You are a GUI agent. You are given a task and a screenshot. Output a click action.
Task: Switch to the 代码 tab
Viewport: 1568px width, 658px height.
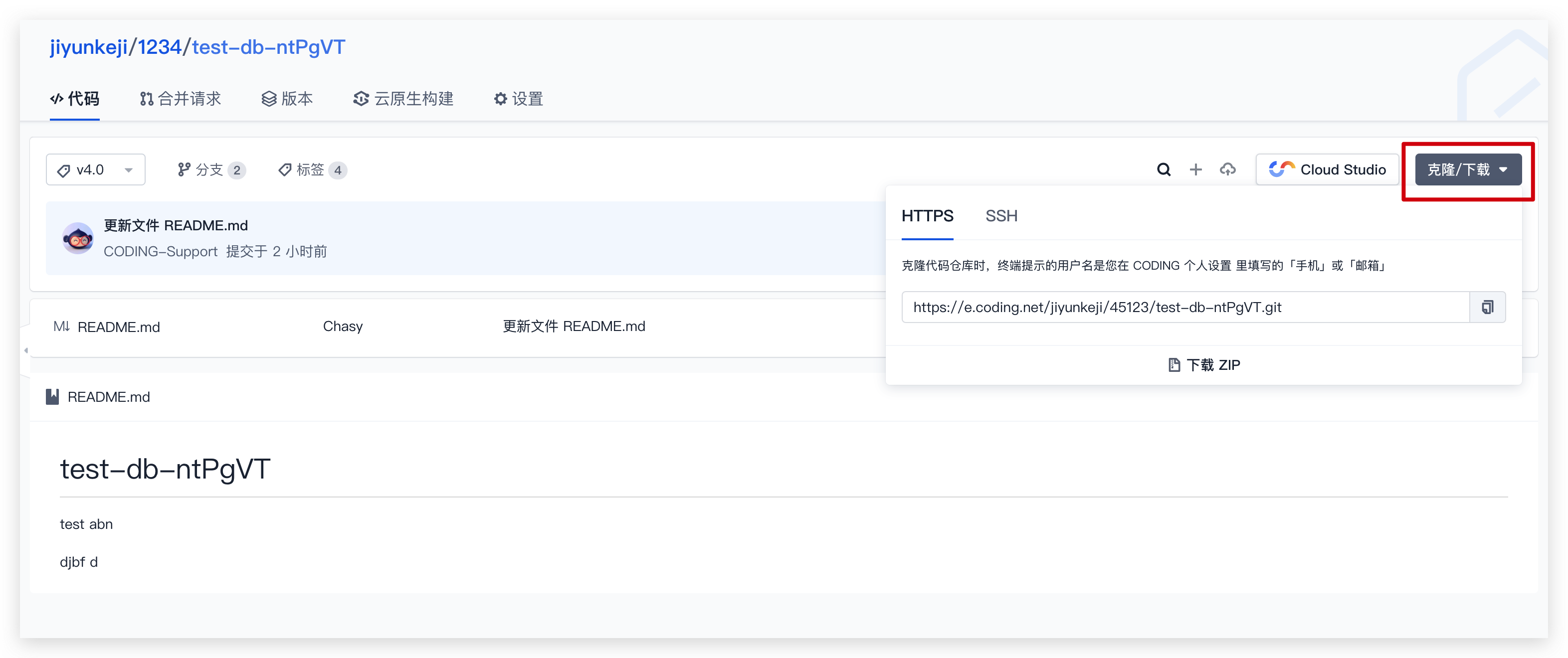coord(75,99)
